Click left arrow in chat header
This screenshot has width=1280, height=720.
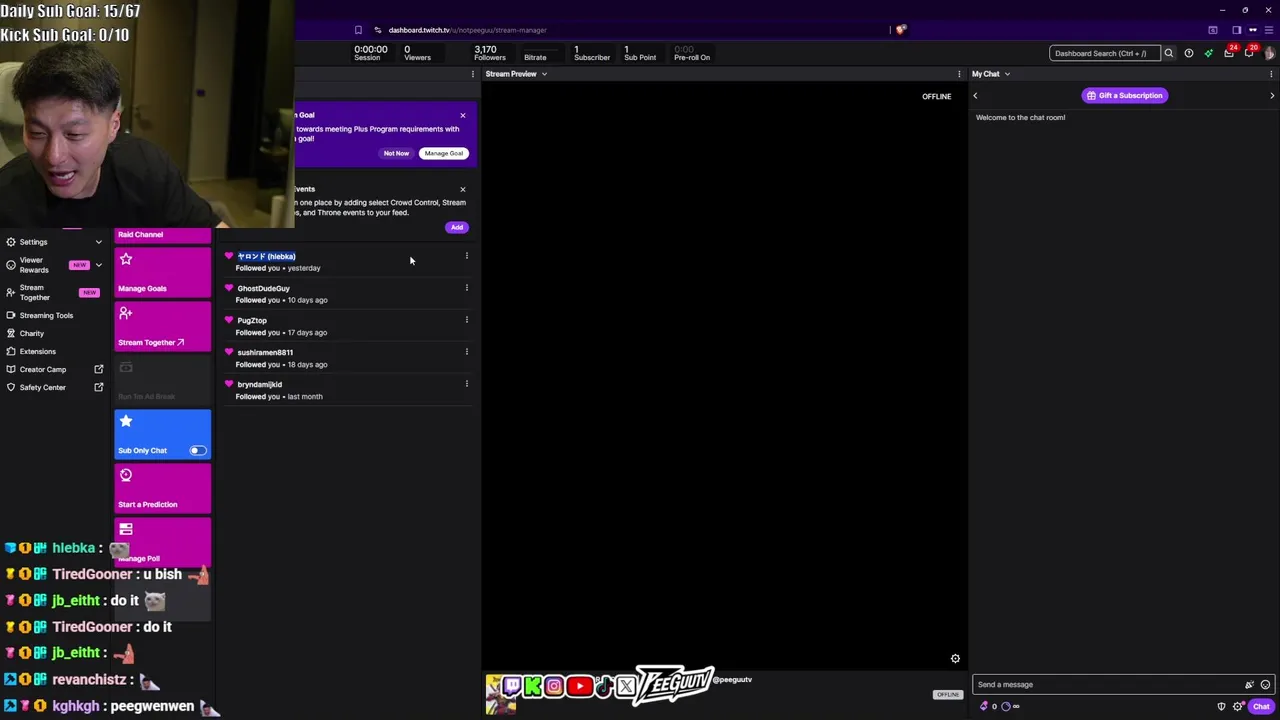(975, 96)
